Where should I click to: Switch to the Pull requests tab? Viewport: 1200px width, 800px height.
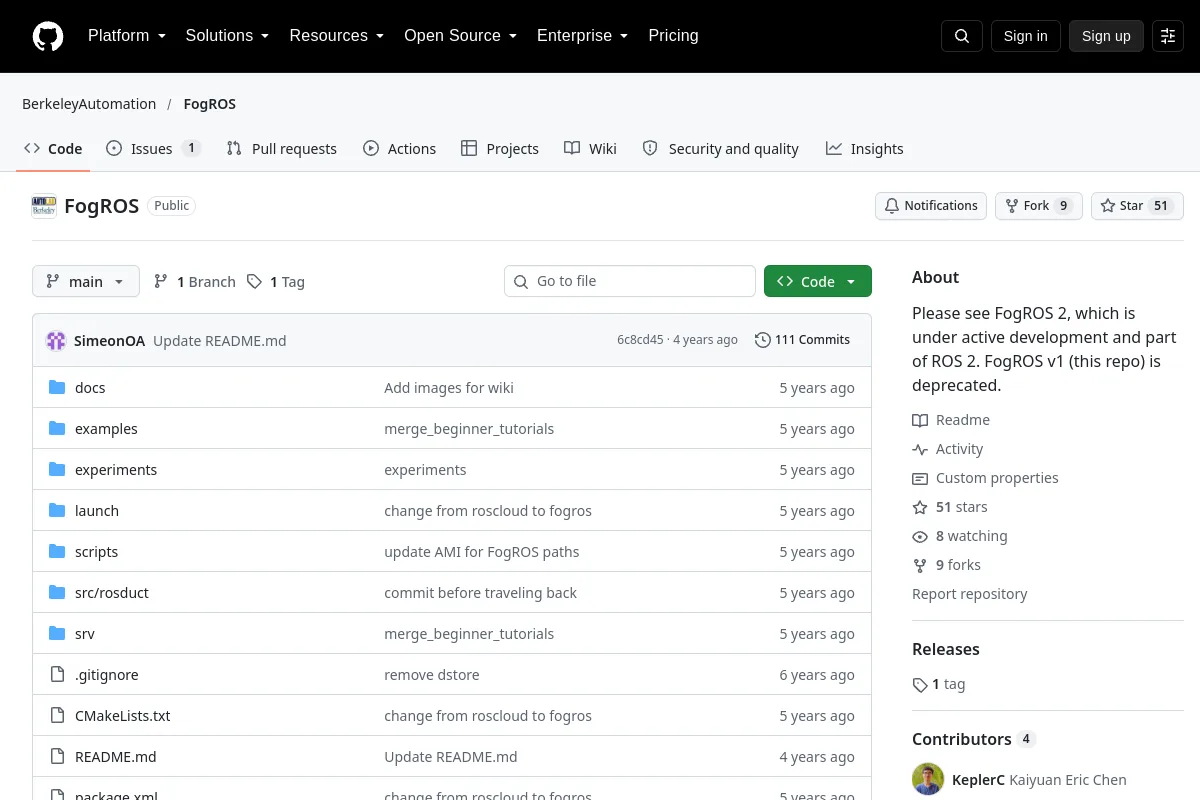[x=282, y=149]
